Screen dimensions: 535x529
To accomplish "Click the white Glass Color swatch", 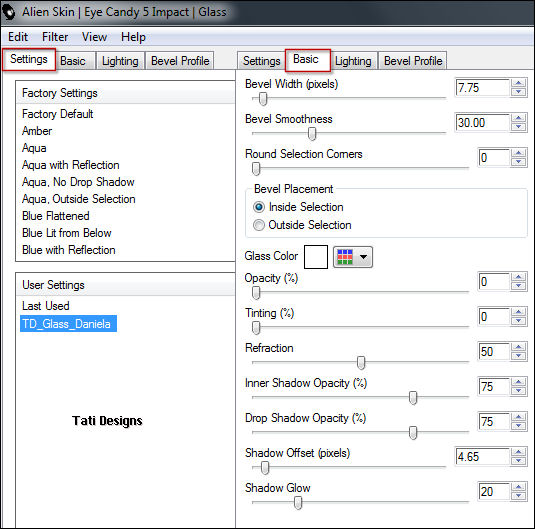I will point(316,257).
